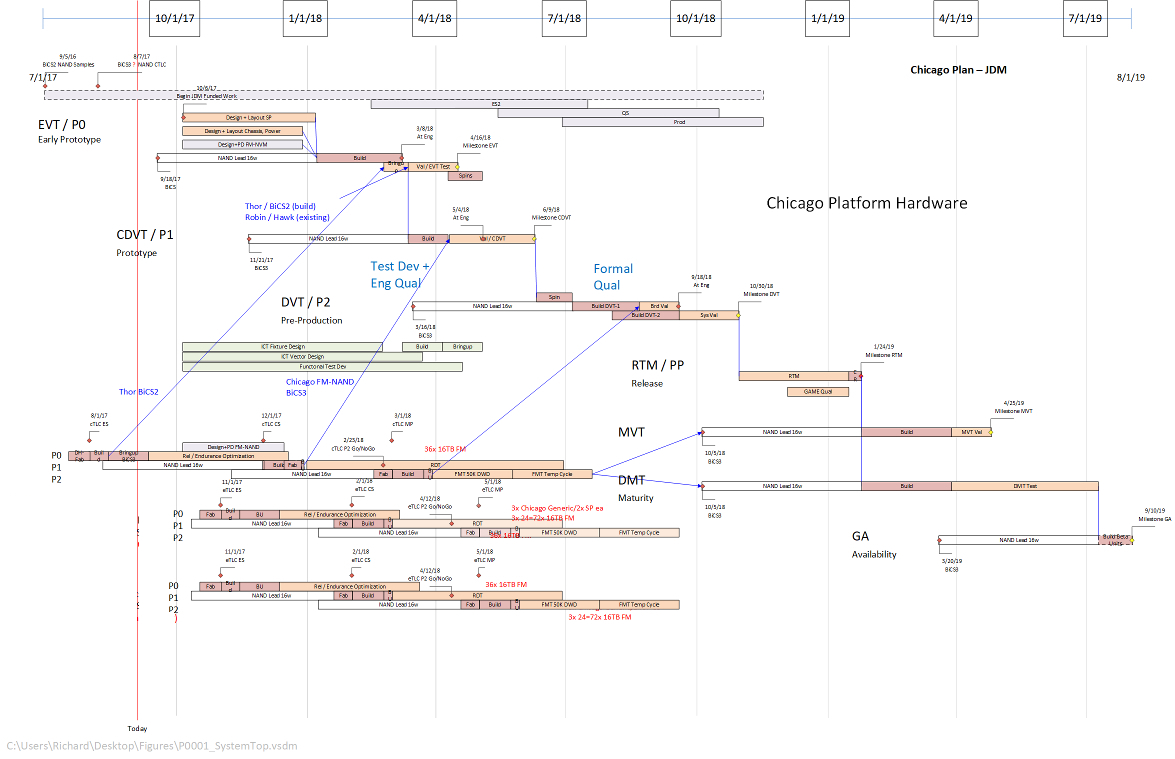Select the 7/1/19 date box on the timeline

pos(1085,18)
